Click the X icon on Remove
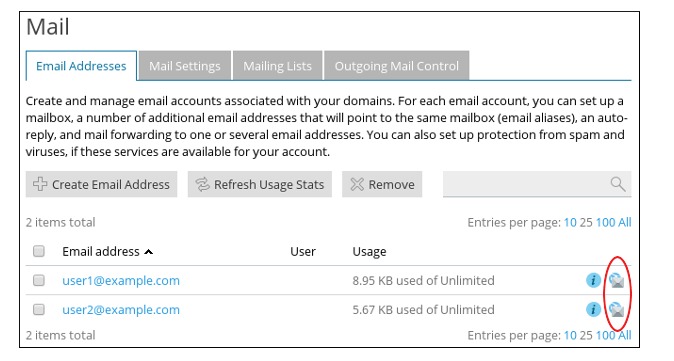 [357, 184]
